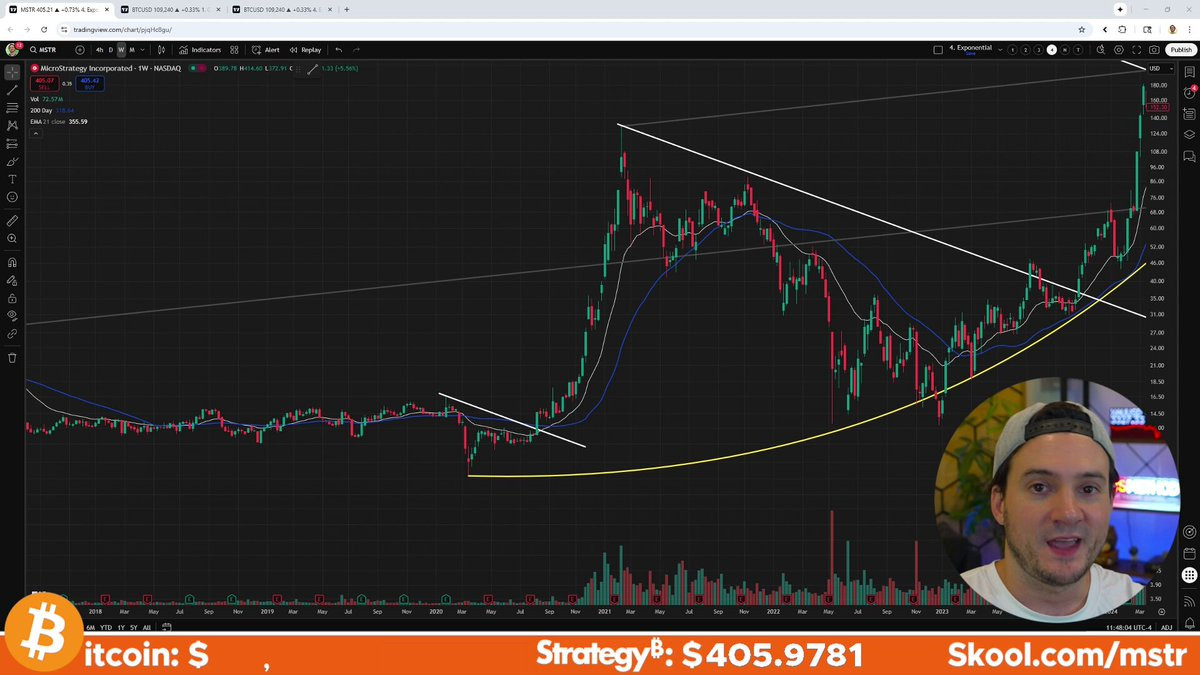
Task: Toggle stay in drawing mode
Action: 12,280
